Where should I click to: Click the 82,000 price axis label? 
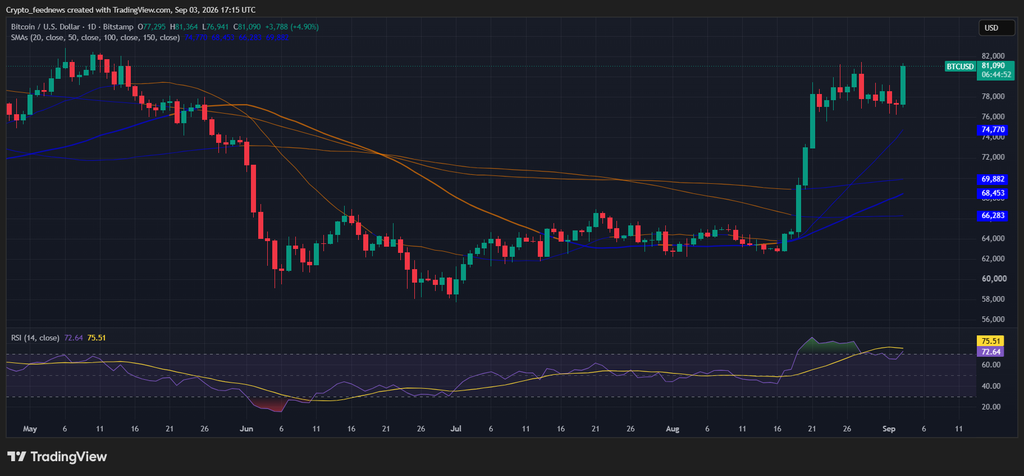pyautogui.click(x=995, y=57)
